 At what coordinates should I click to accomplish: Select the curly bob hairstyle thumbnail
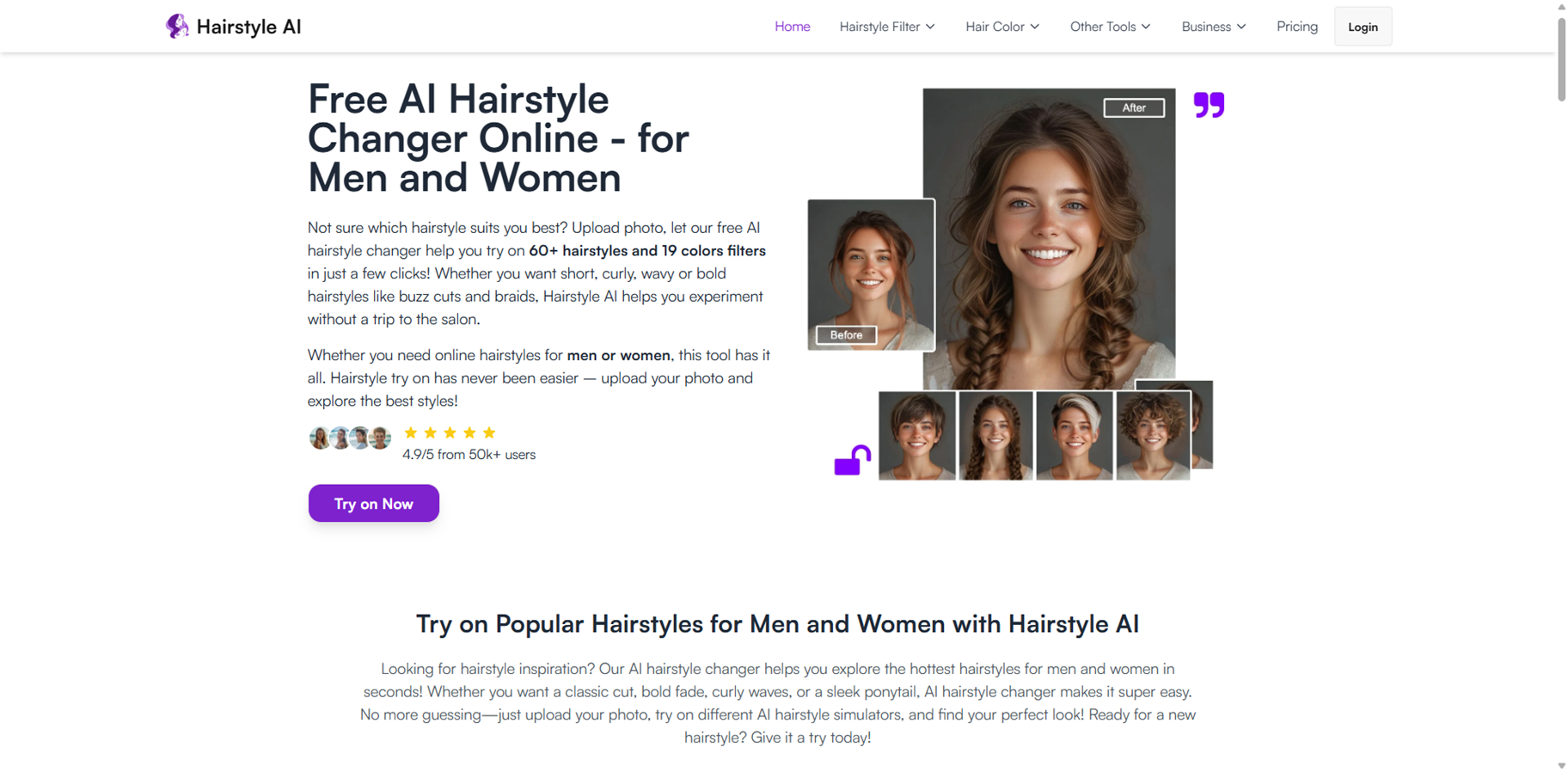pos(1153,435)
